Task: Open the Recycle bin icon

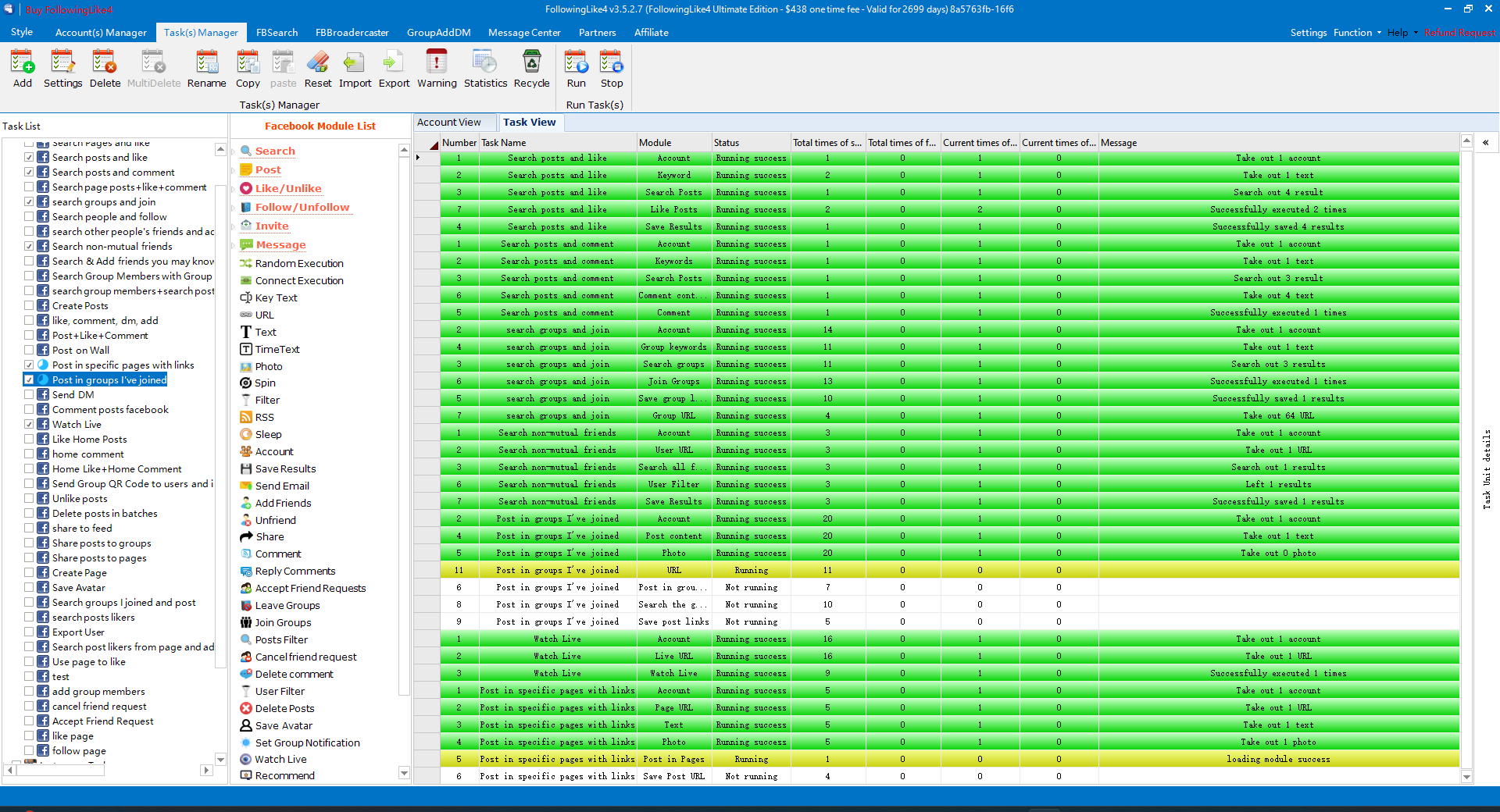Action: click(x=531, y=69)
